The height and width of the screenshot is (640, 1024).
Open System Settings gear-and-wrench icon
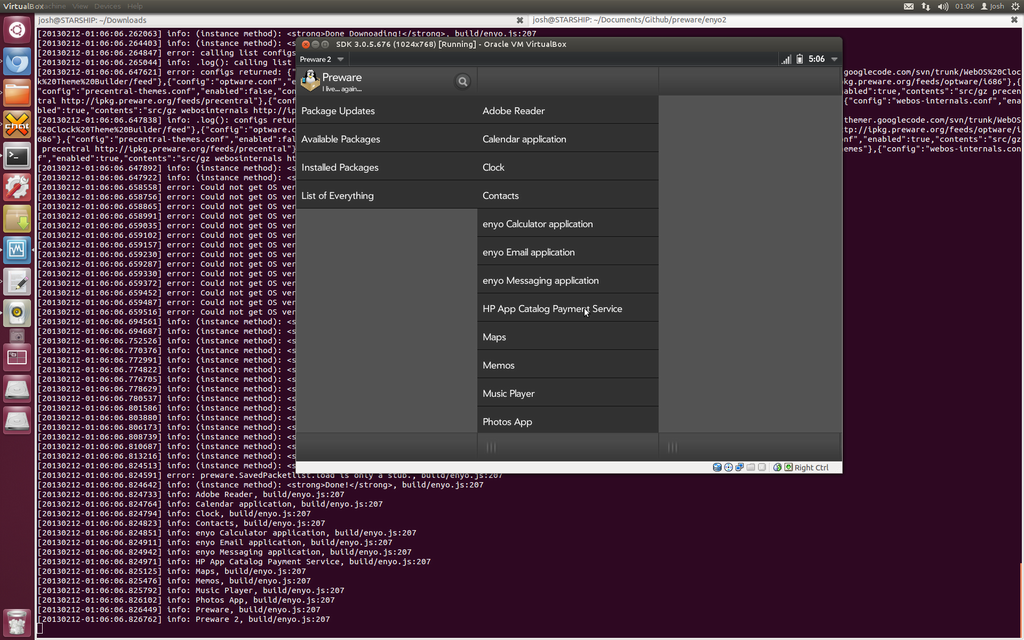pos(17,187)
